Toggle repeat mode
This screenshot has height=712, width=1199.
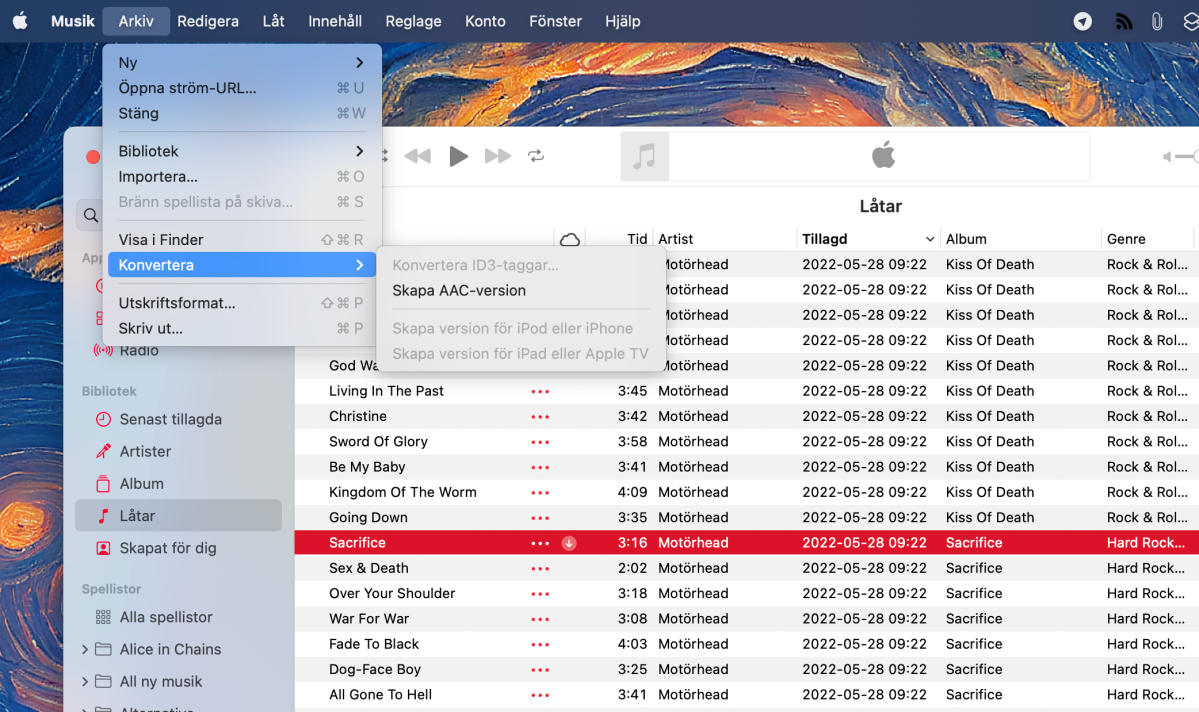[536, 156]
